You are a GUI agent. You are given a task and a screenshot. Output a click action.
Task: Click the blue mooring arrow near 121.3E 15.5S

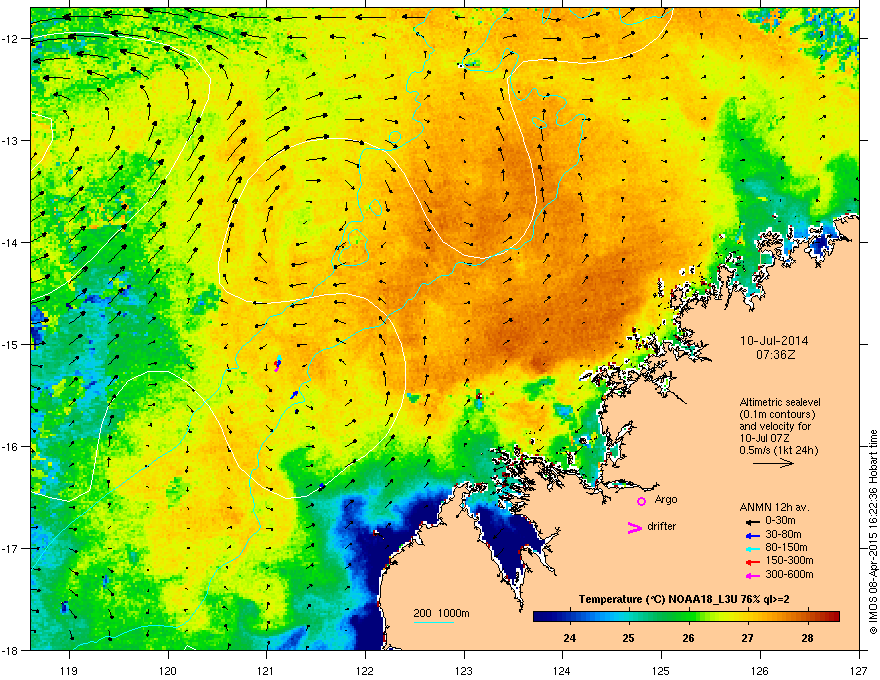click(294, 395)
